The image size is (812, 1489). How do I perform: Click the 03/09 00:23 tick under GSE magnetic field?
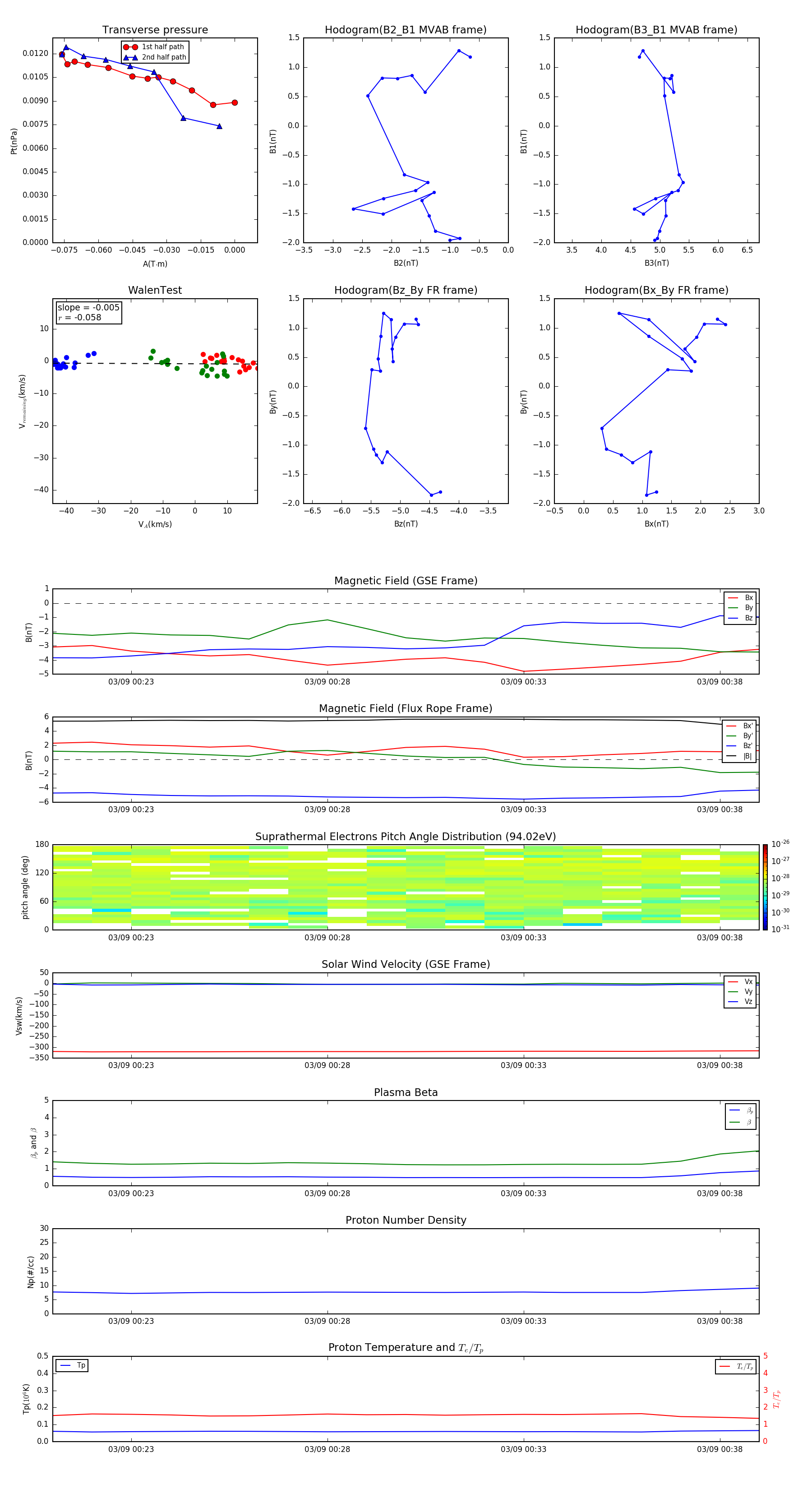[131, 682]
